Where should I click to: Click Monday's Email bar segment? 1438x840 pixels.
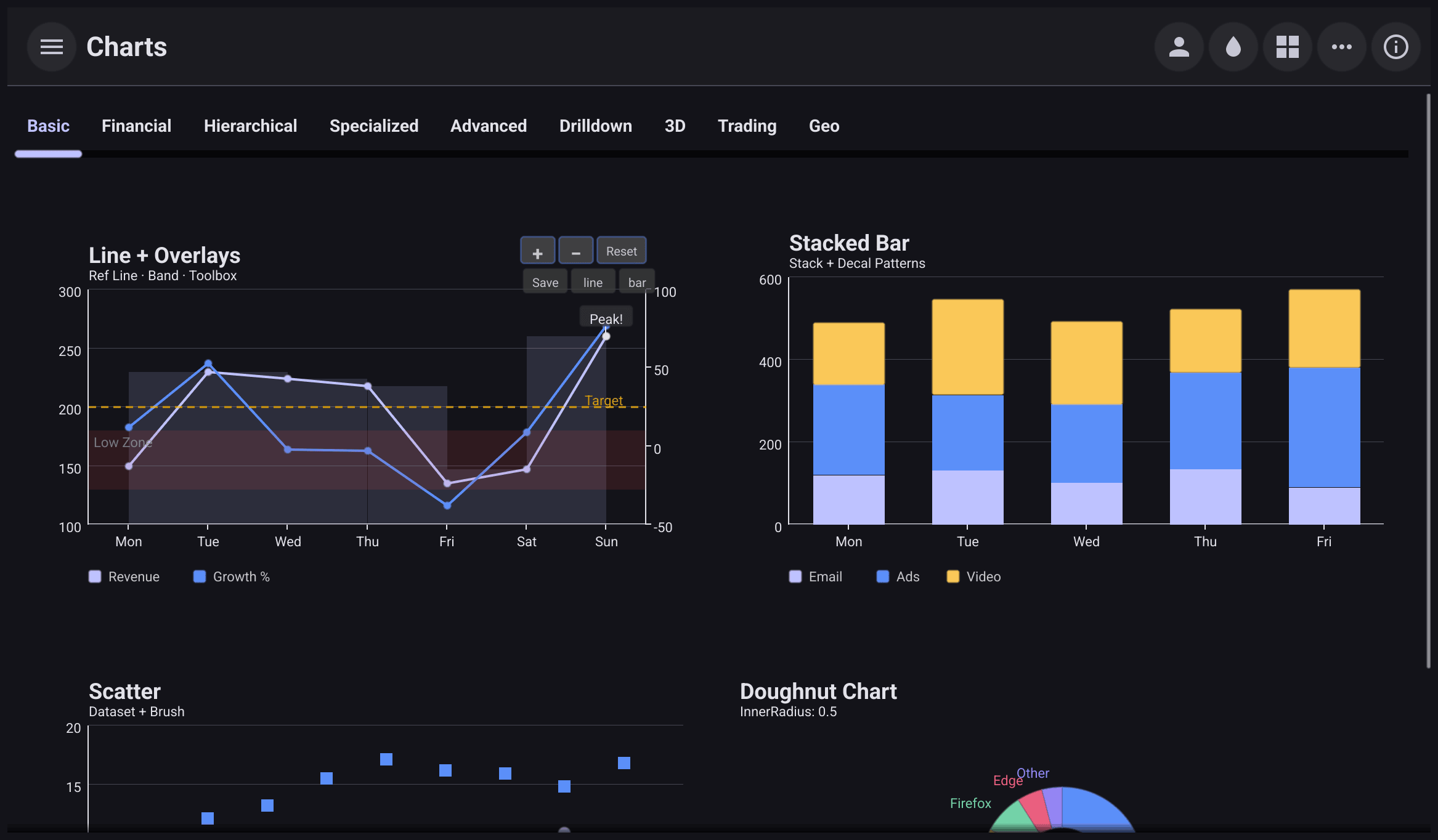849,499
